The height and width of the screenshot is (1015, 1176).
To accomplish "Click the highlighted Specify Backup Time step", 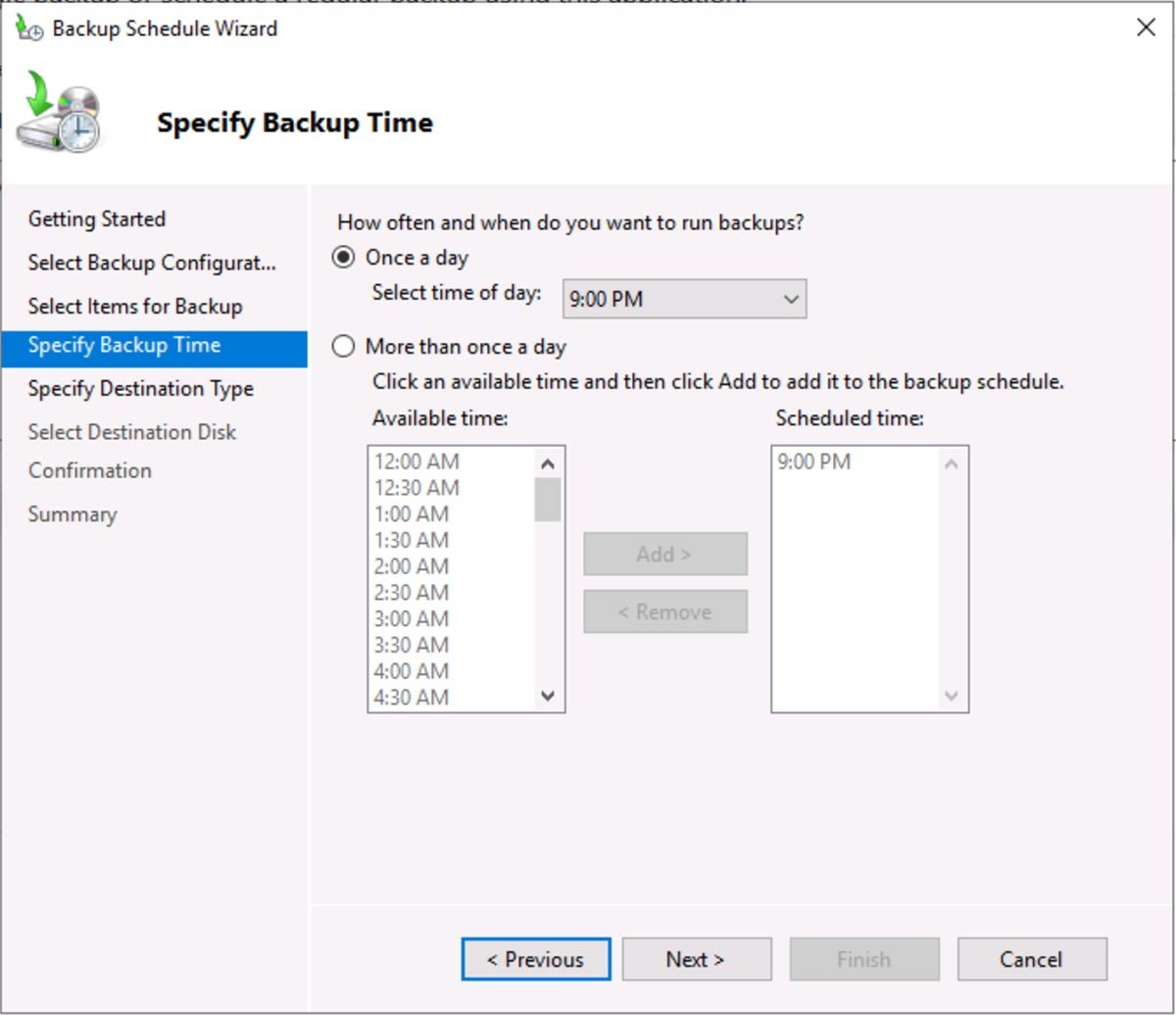I will (127, 345).
